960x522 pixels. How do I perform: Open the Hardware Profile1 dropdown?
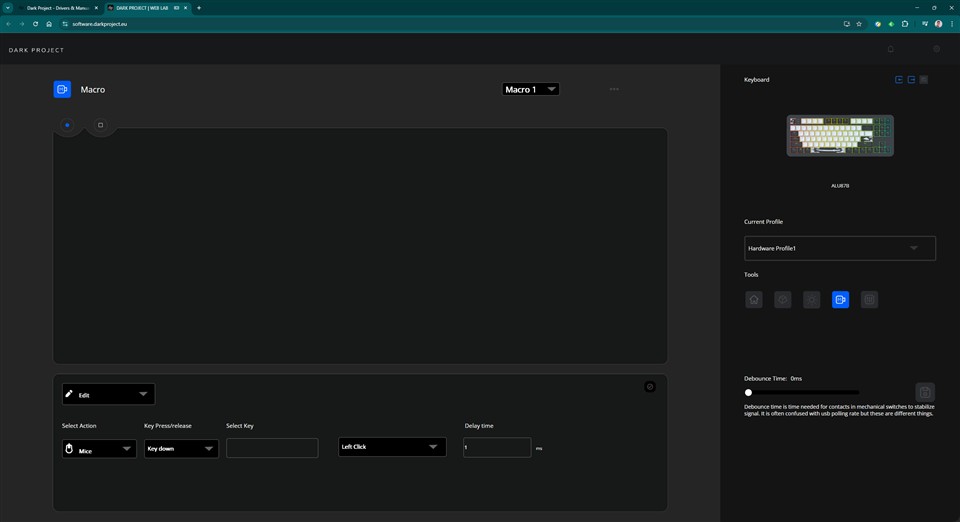840,248
